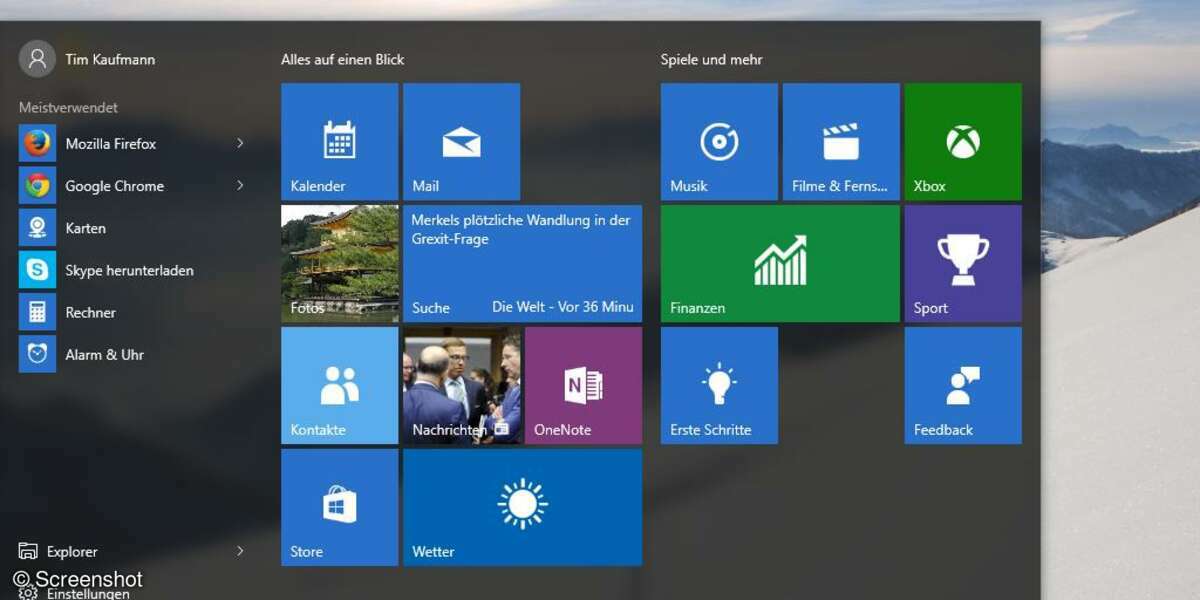Open the OneNote tile

point(583,385)
